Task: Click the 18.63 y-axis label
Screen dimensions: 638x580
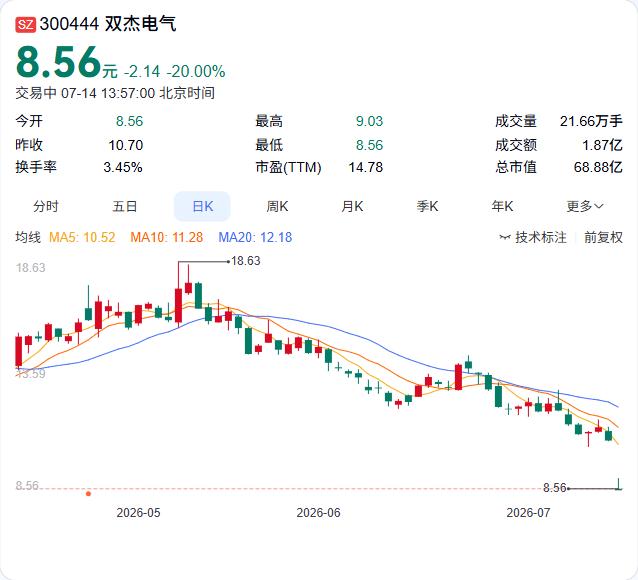Action: (31, 268)
